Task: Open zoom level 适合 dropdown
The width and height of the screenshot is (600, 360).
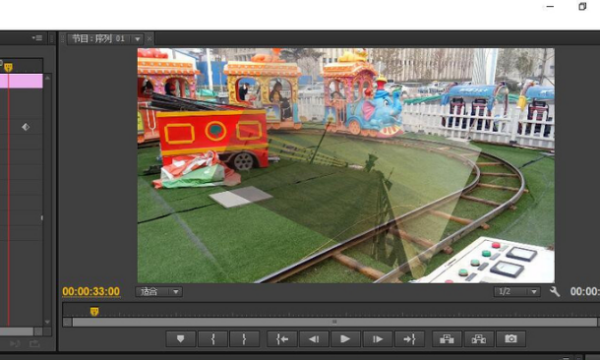Action: click(x=159, y=292)
